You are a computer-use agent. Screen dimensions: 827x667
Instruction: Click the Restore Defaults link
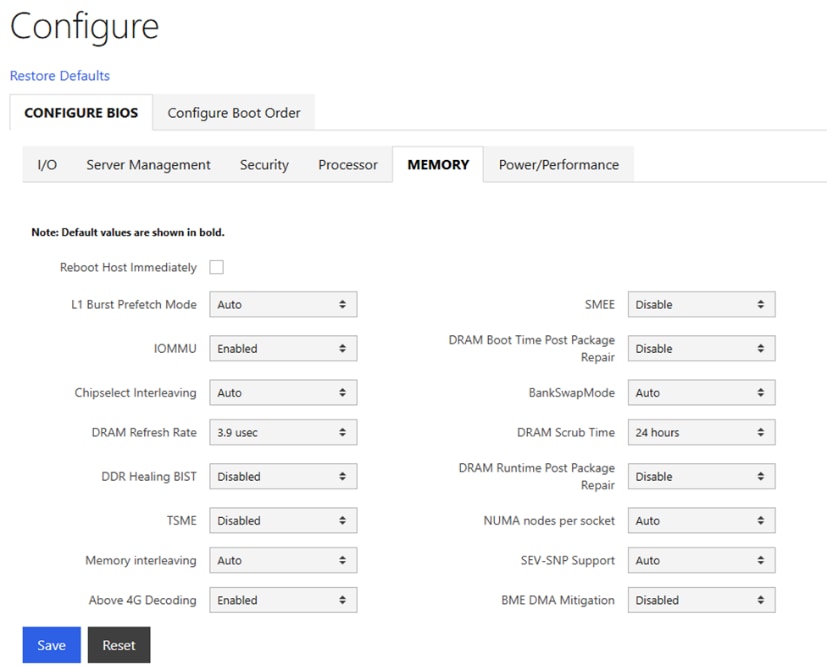[60, 76]
